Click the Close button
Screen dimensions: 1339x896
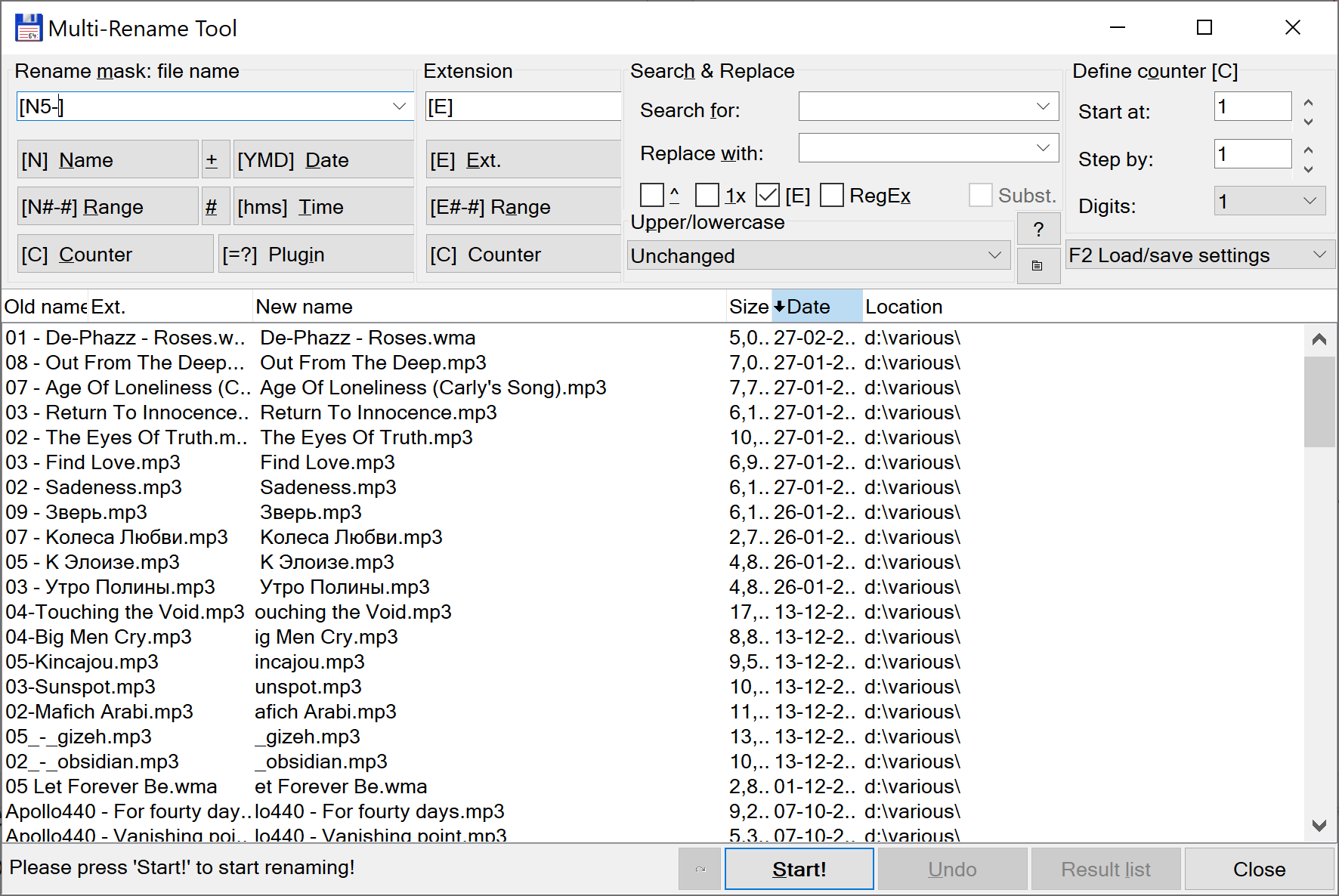[1259, 869]
